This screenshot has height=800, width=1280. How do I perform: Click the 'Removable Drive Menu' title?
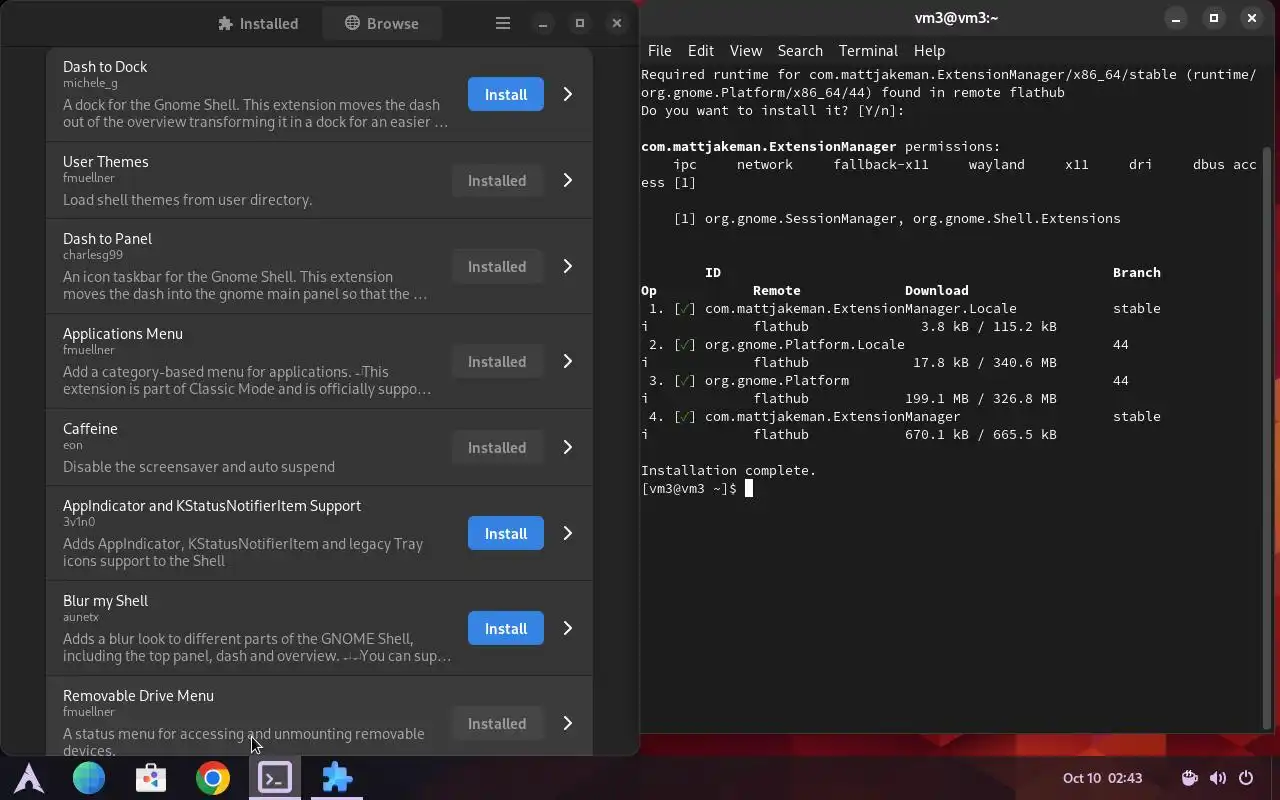138,696
